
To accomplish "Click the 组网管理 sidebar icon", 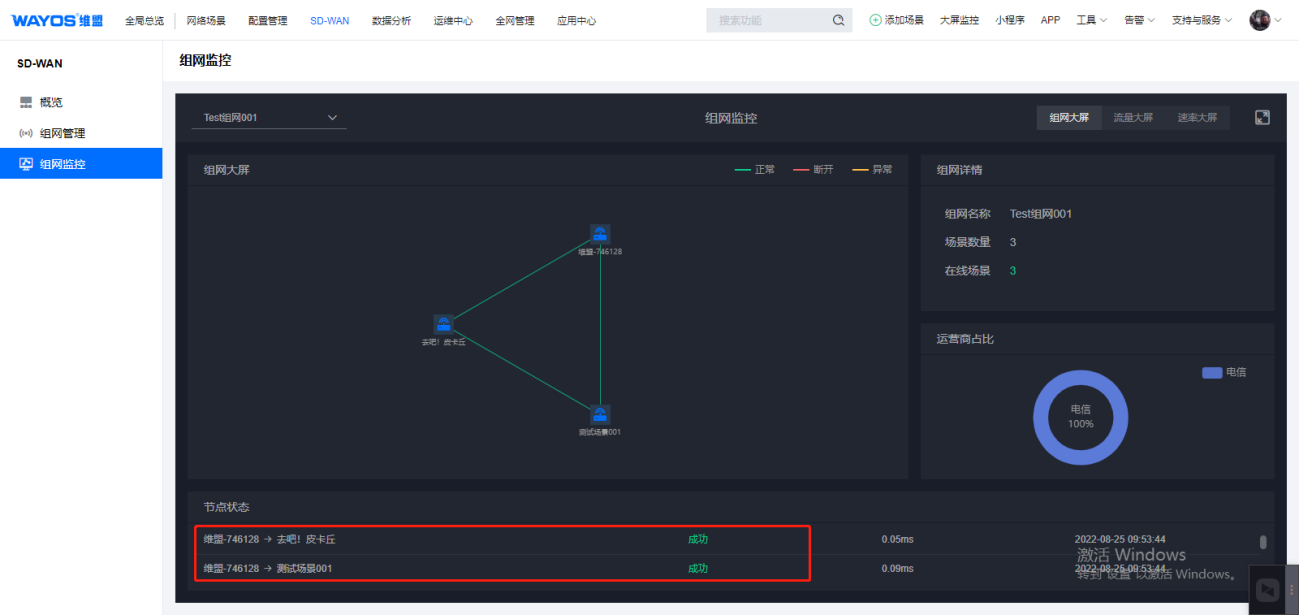I will coord(26,133).
